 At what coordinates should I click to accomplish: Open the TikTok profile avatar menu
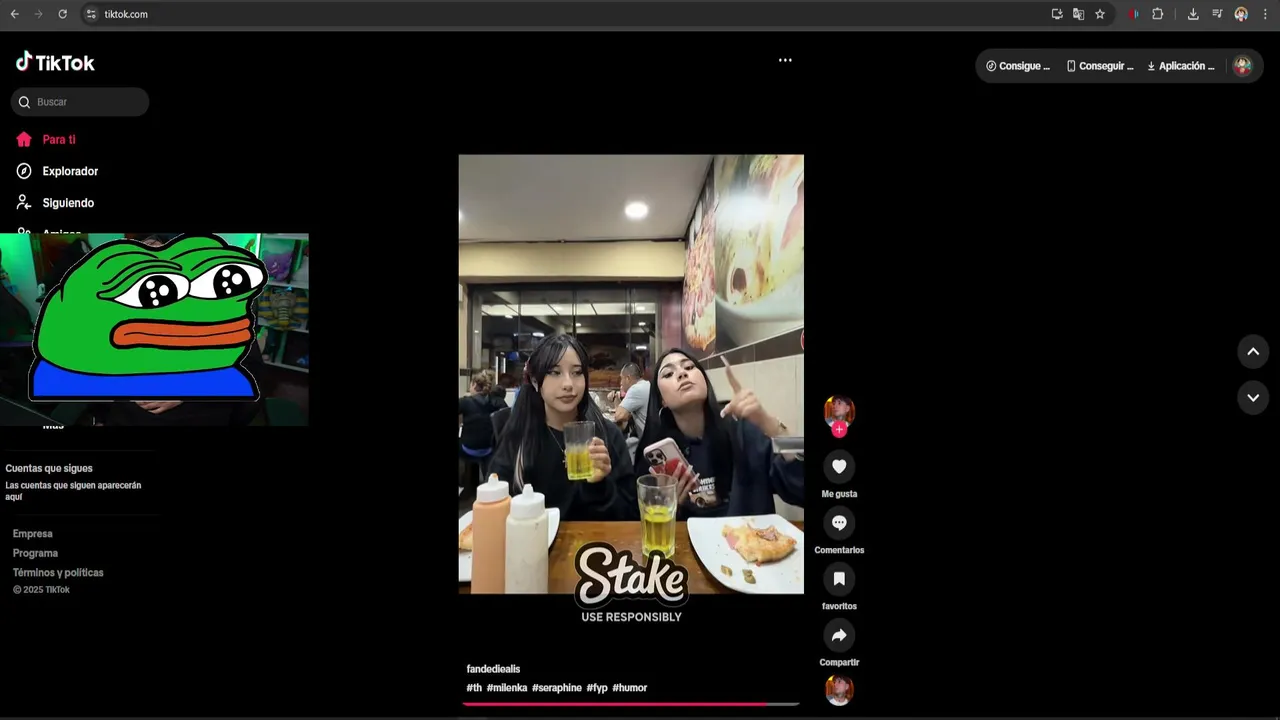[x=1243, y=66]
